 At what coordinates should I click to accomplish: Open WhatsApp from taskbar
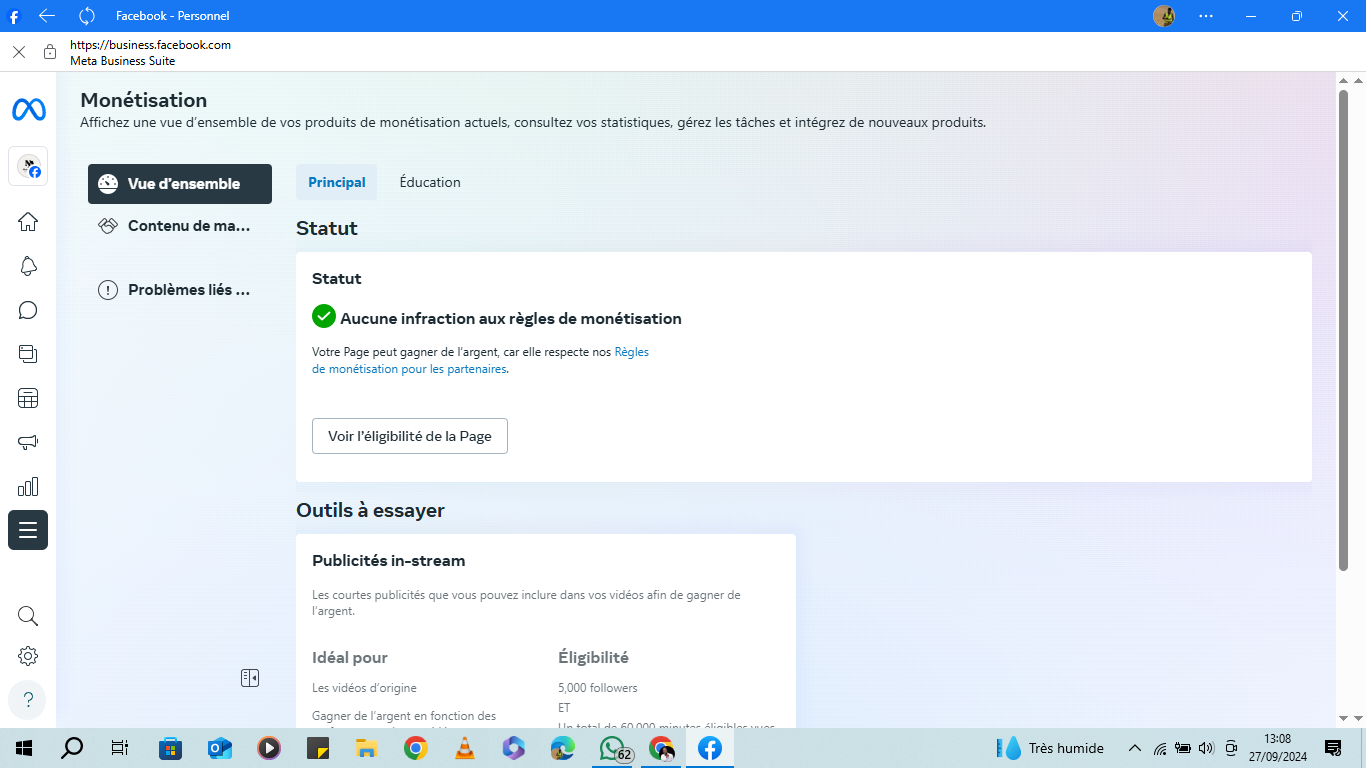612,748
